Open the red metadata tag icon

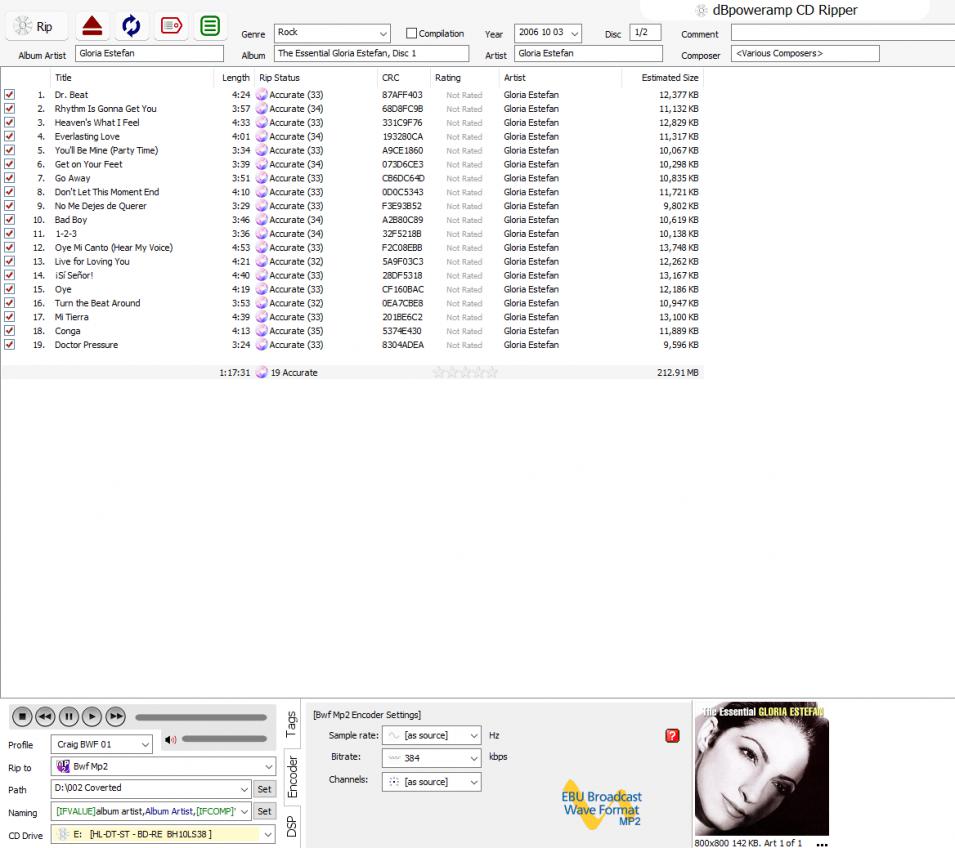click(170, 26)
